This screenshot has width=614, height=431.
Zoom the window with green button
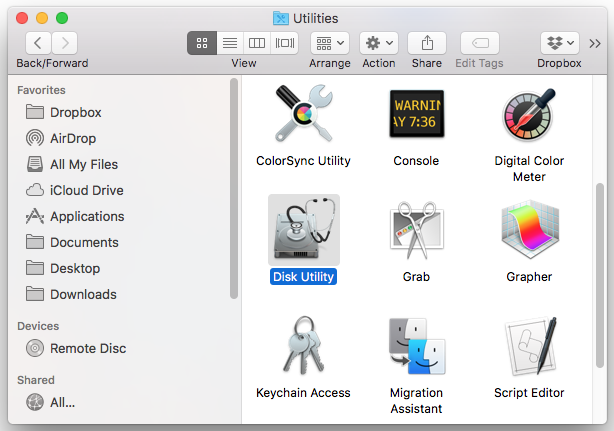tap(62, 18)
